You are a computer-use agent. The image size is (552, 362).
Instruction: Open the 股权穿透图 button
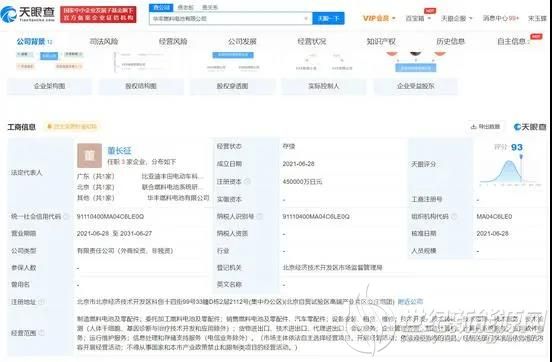232,86
